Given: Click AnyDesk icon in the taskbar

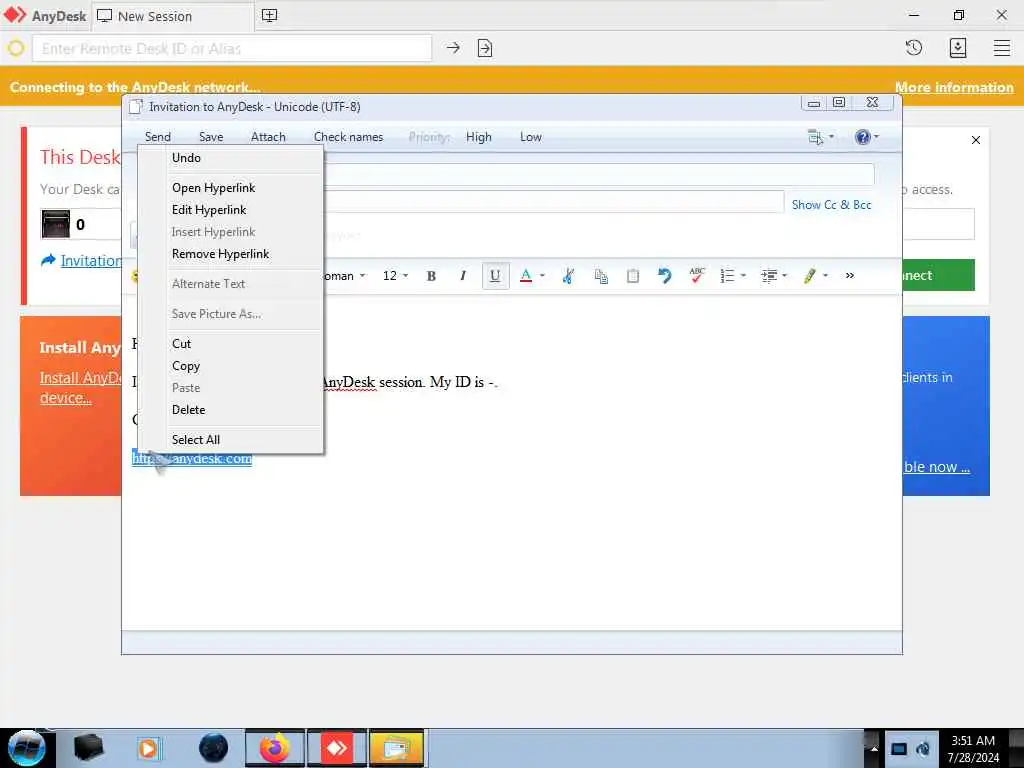Looking at the screenshot, I should tap(337, 748).
